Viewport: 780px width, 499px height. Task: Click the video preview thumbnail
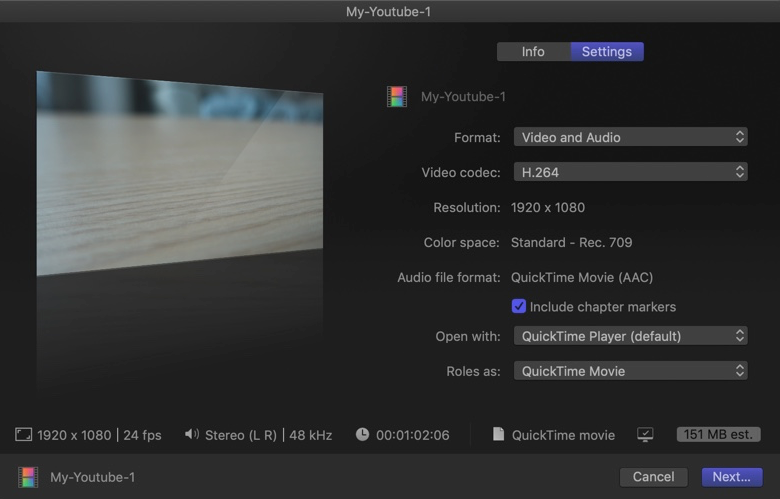coord(180,173)
